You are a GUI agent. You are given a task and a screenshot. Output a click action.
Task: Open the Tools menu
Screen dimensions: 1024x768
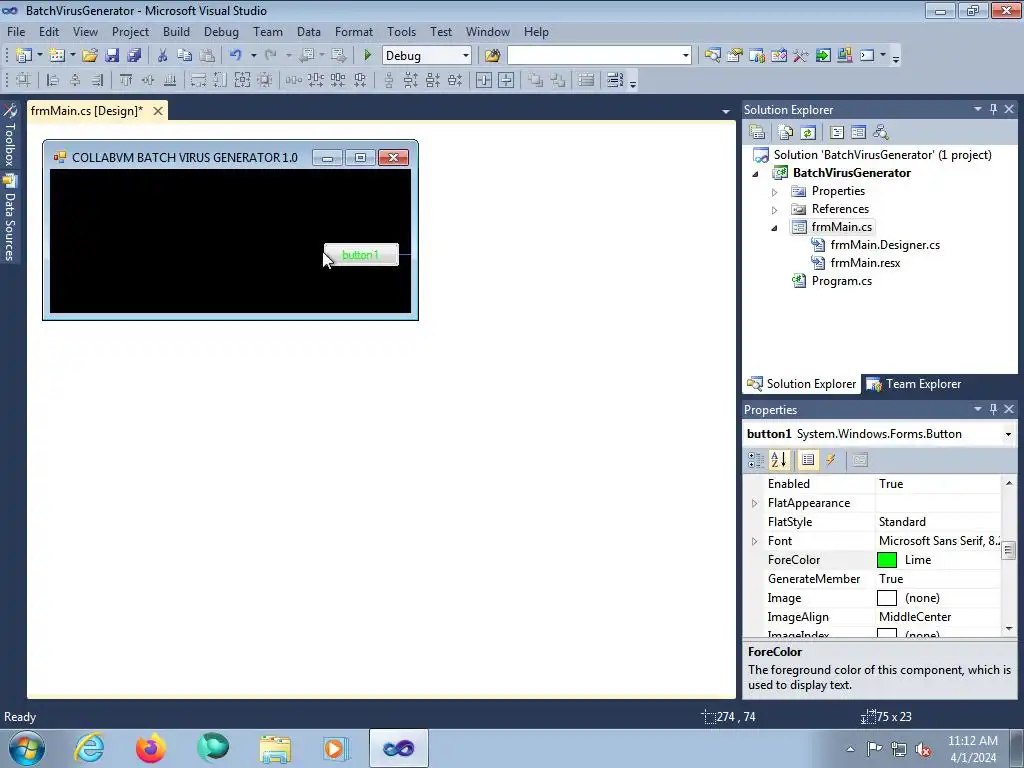click(x=401, y=31)
